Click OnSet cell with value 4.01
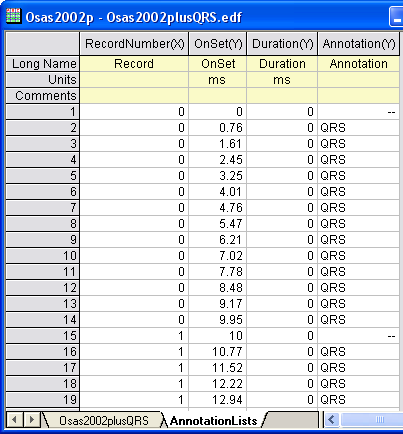 218,192
